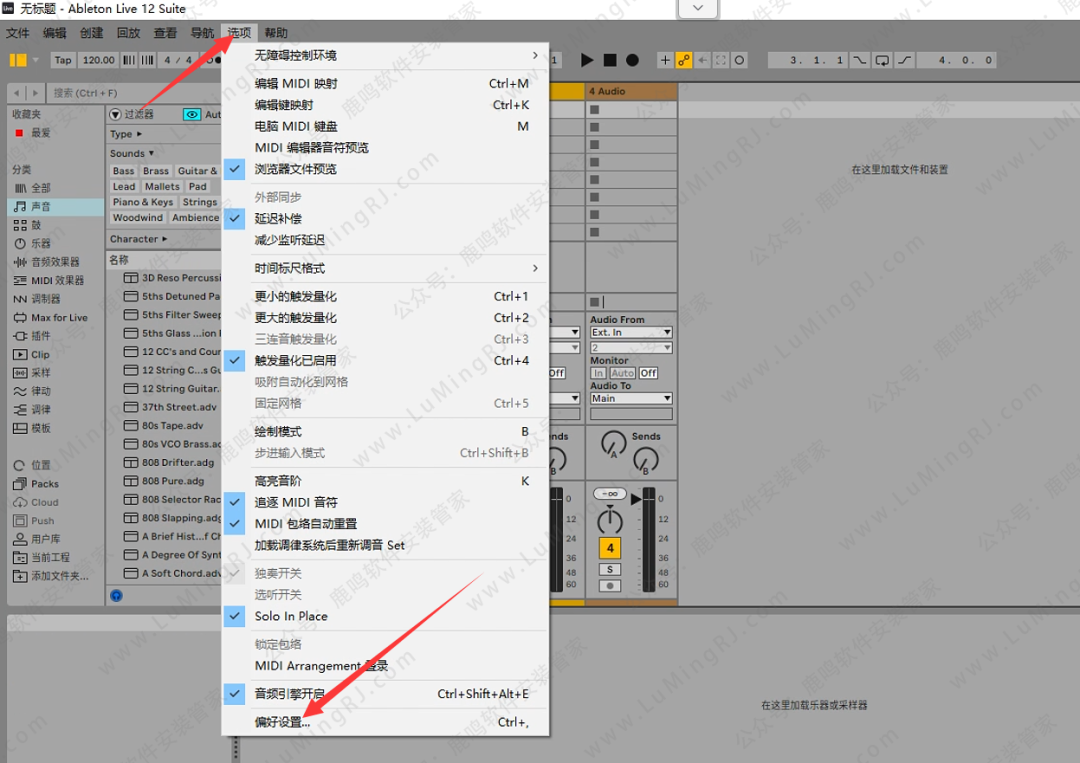Screen dimensions: 1080x763
Task: Open 偏好设置 from the options menu
Action: (x=283, y=722)
